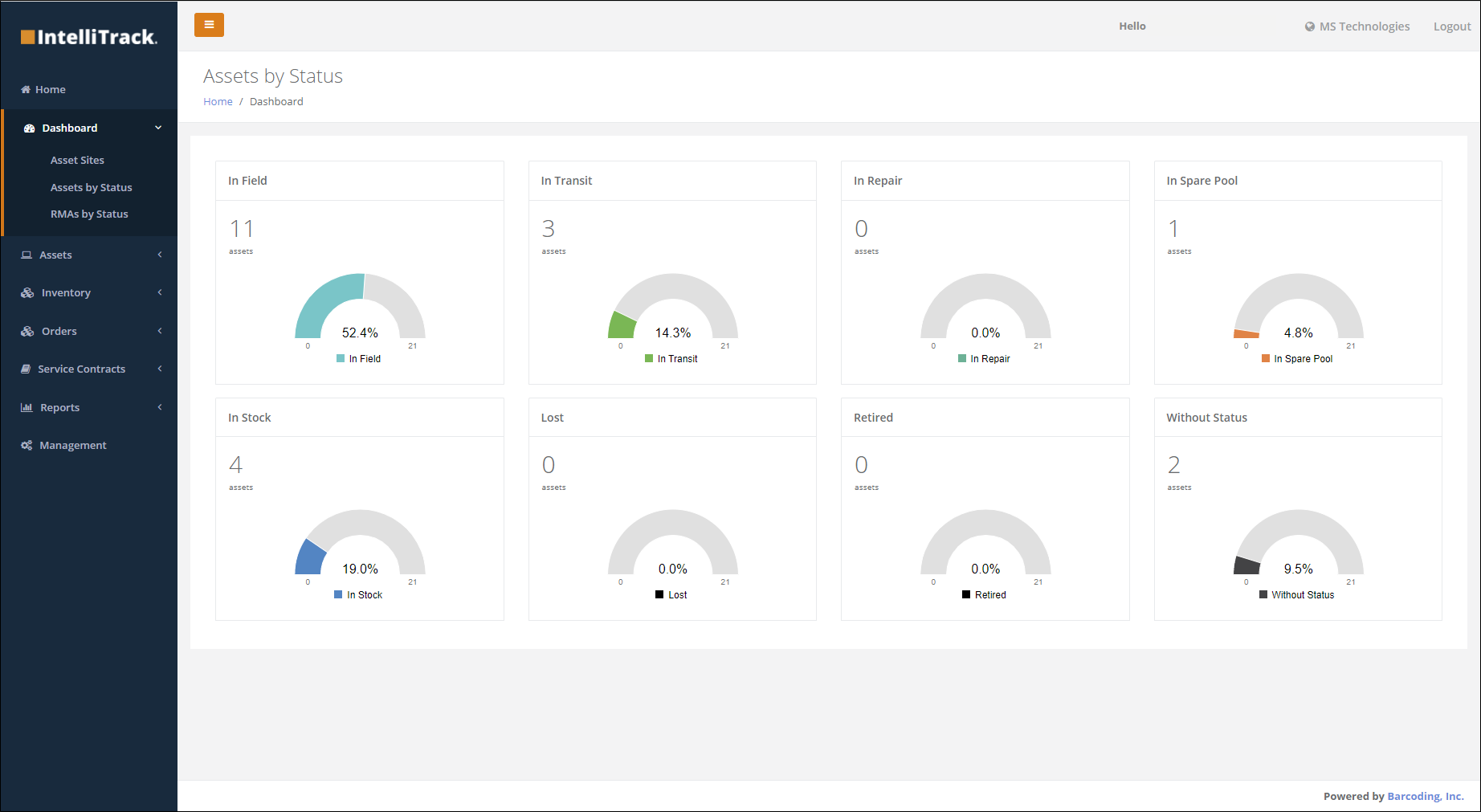The height and width of the screenshot is (812, 1481).
Task: Click the Hello greeting text
Action: pos(1132,27)
